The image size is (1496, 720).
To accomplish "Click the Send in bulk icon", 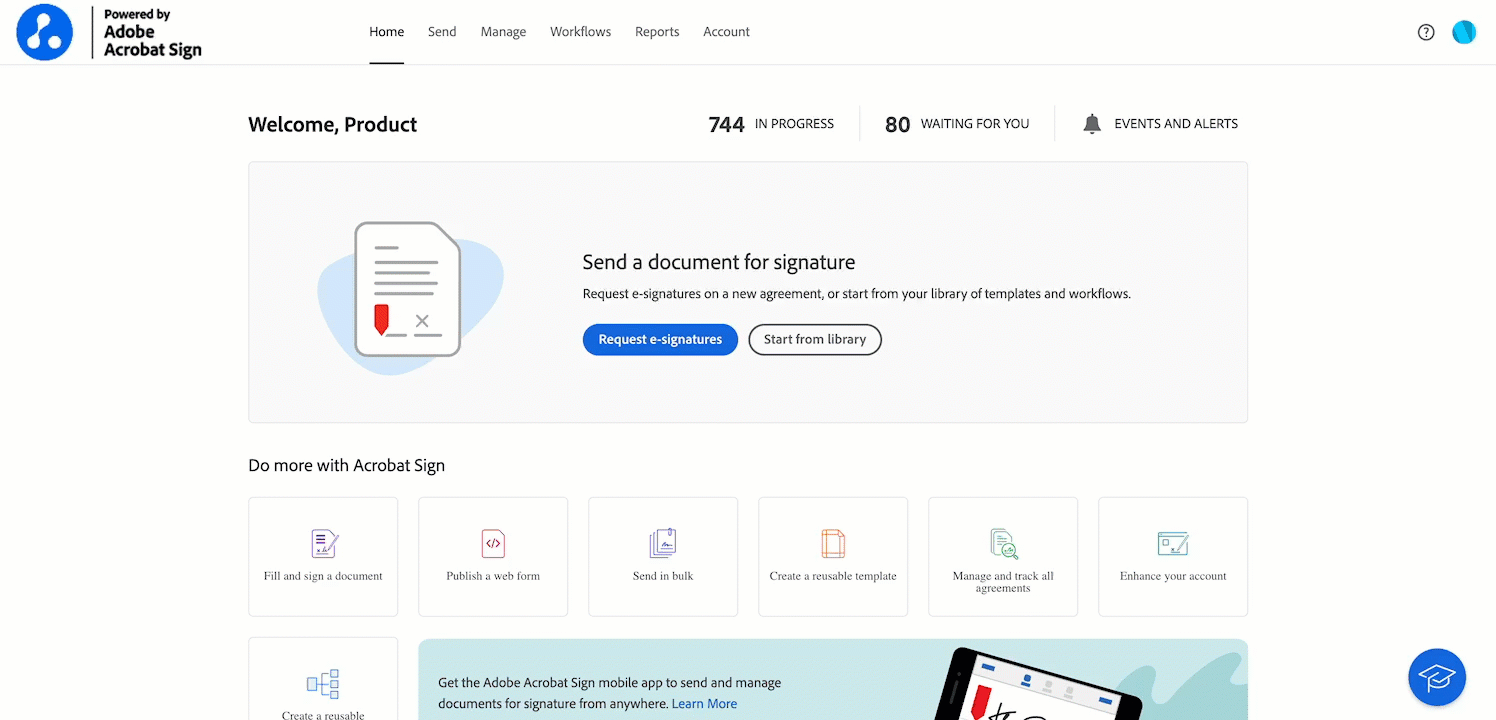I will pyautogui.click(x=663, y=543).
